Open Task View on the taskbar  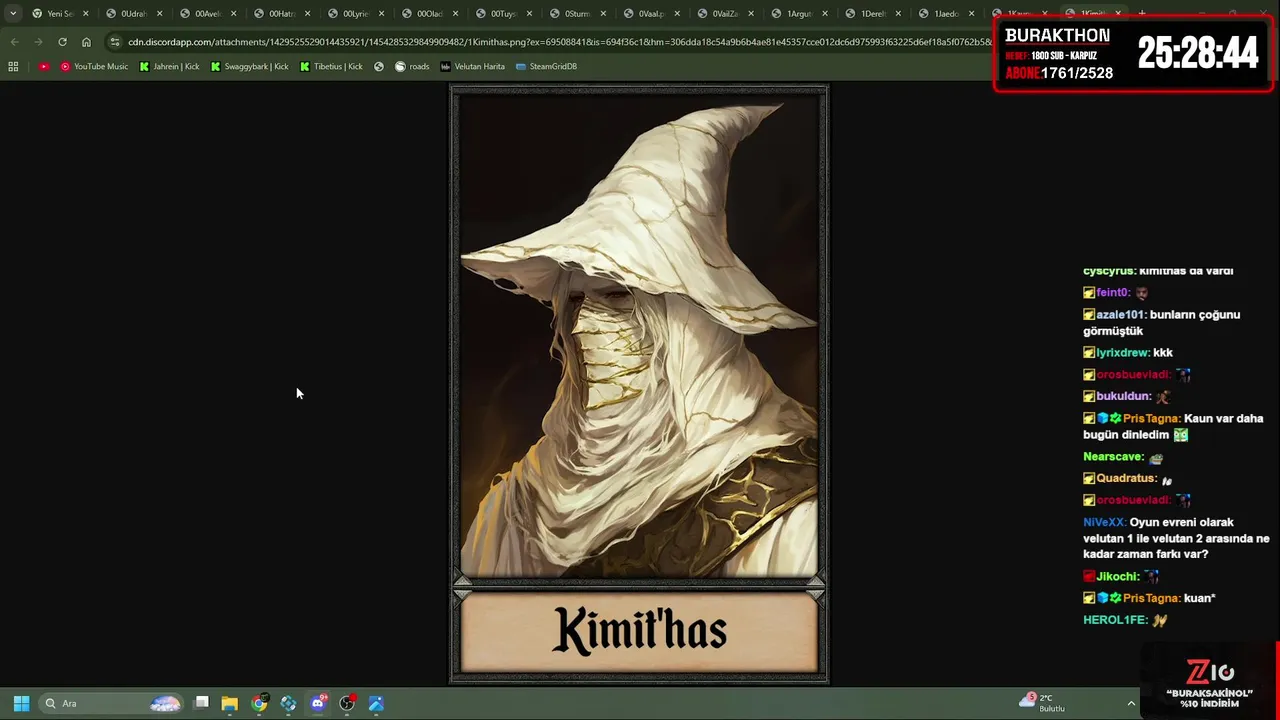tap(201, 703)
